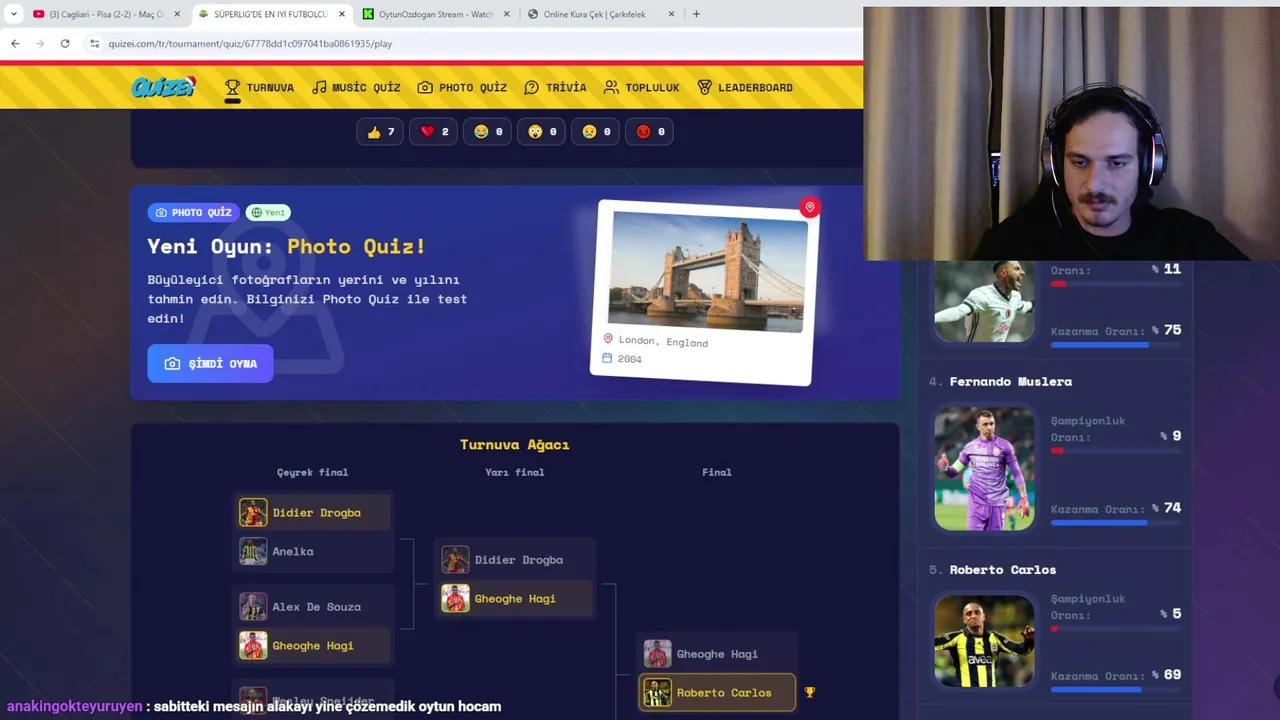1280x720 pixels.
Task: Open the Music Quiz section
Action: [356, 87]
